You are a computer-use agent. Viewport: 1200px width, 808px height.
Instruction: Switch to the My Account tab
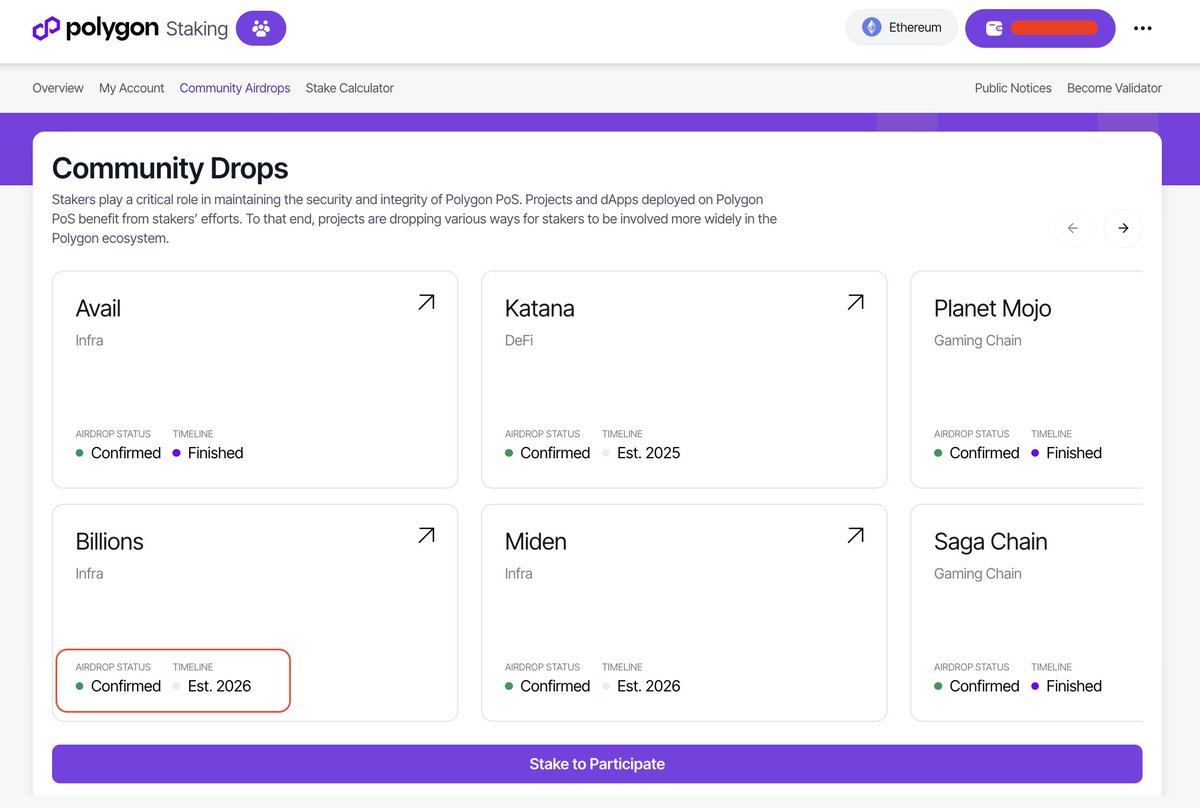pyautogui.click(x=131, y=88)
